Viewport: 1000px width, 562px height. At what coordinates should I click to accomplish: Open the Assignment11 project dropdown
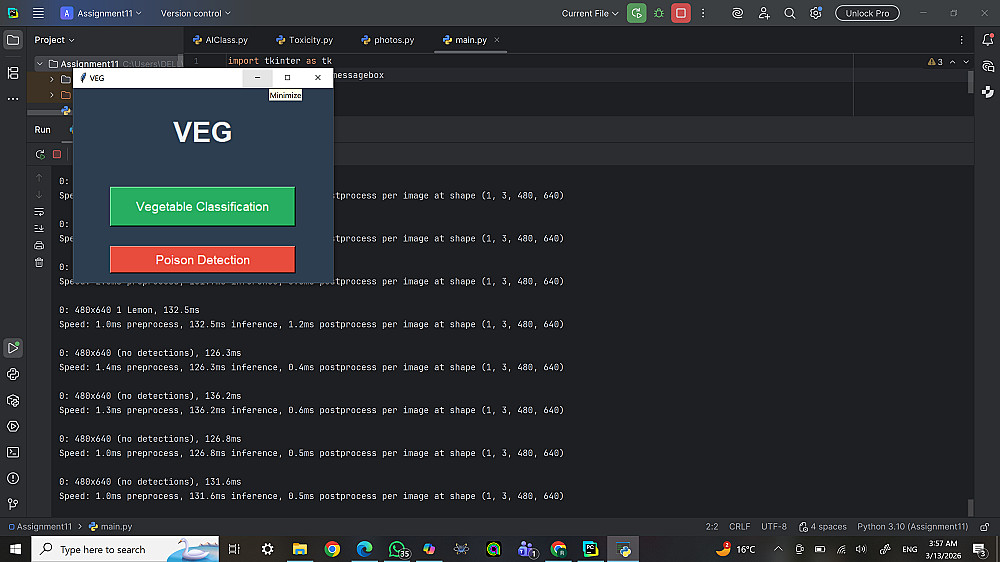(x=101, y=13)
